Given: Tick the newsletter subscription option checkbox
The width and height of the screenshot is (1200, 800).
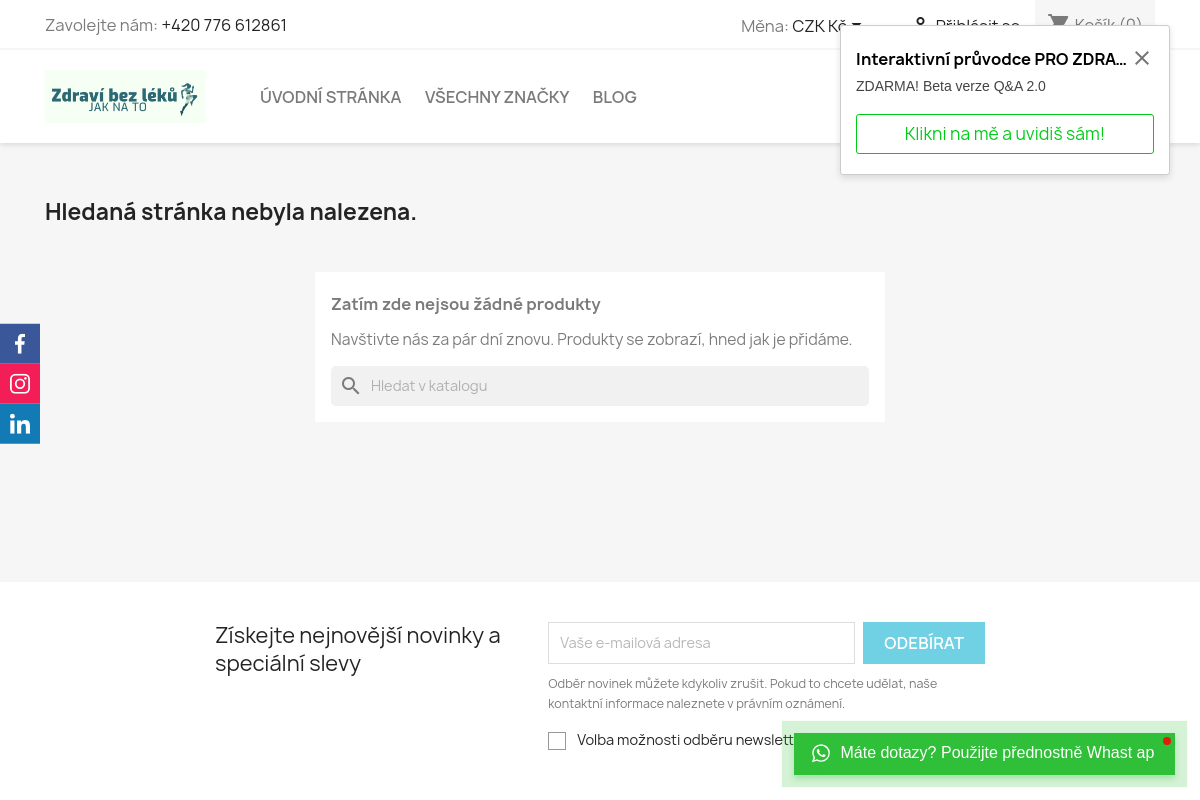Looking at the screenshot, I should (x=557, y=741).
